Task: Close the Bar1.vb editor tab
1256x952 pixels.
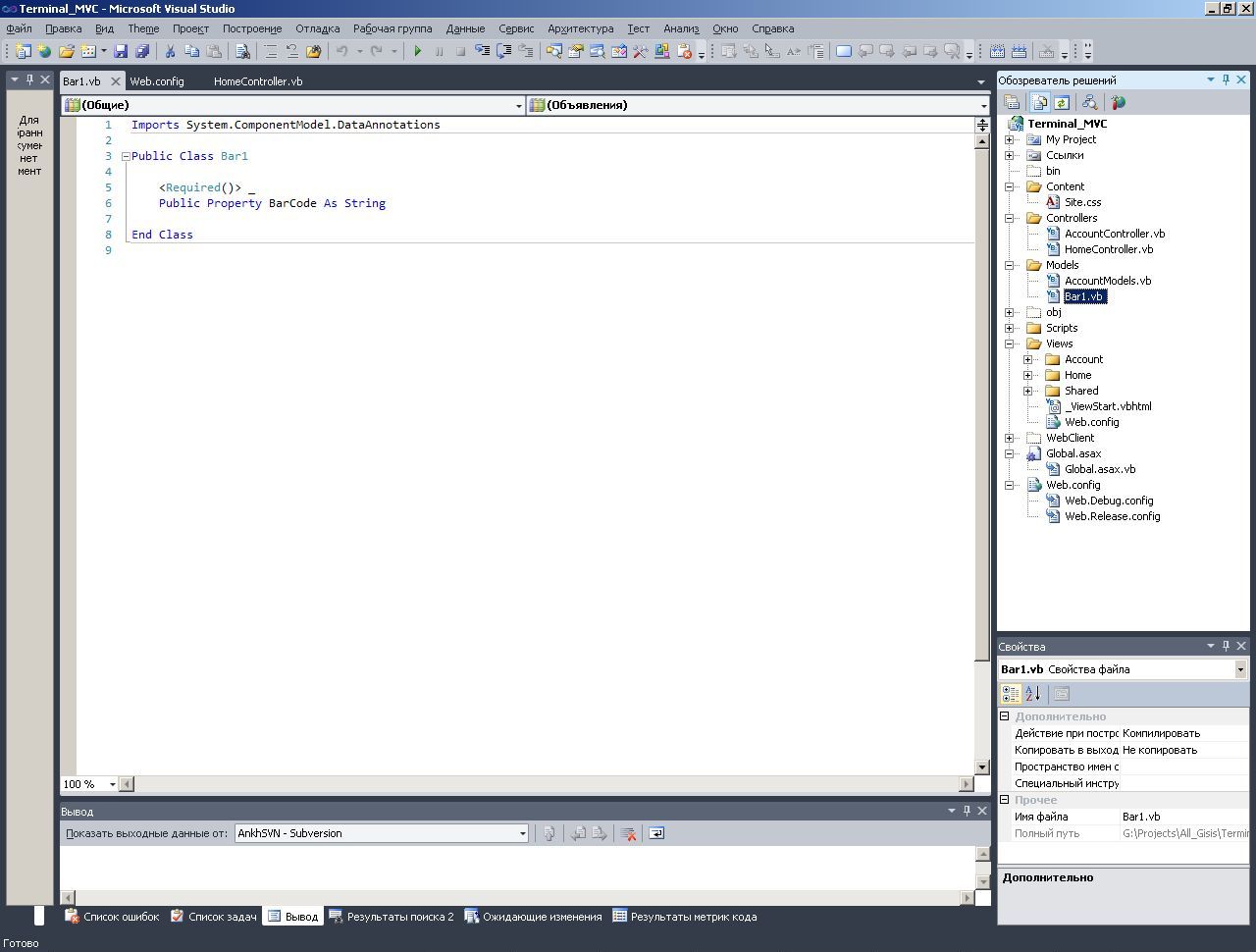Action: pos(115,81)
